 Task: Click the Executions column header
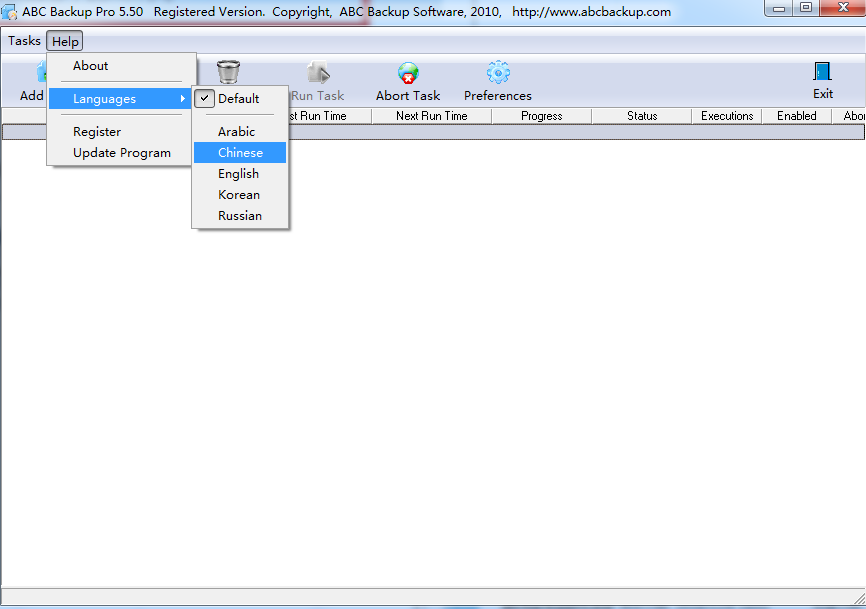tap(727, 116)
